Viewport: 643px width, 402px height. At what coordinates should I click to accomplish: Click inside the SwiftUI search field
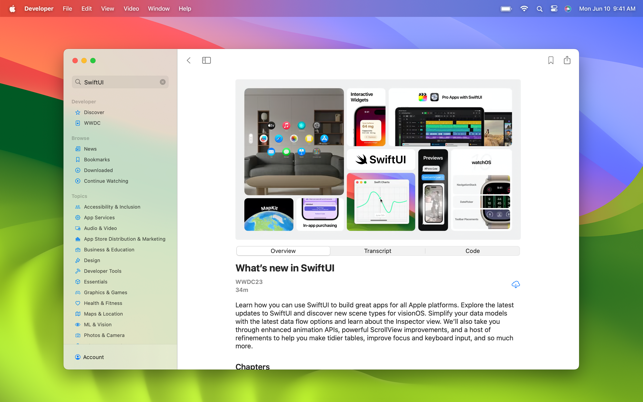120,82
